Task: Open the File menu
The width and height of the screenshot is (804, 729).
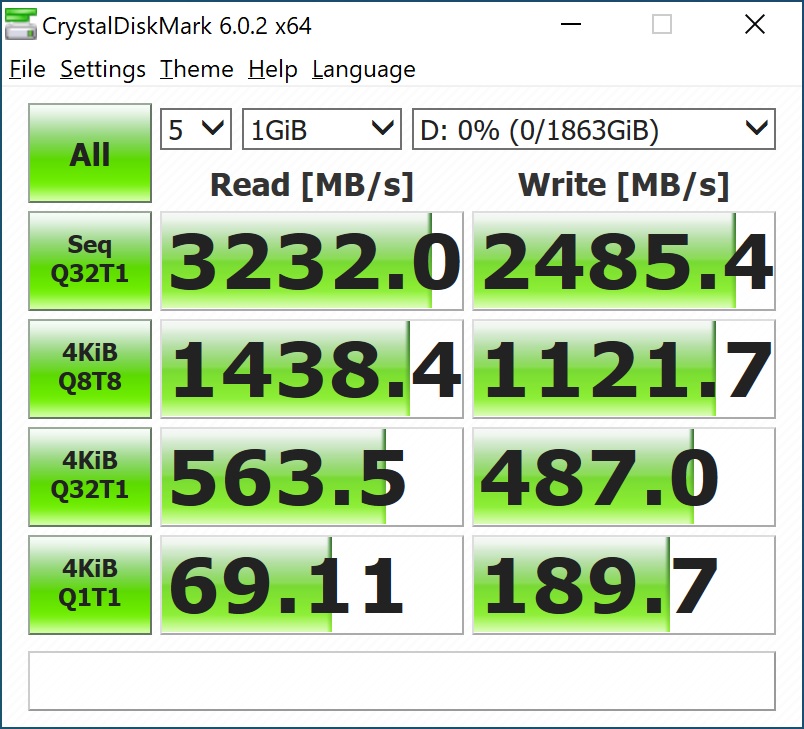Action: click(27, 70)
